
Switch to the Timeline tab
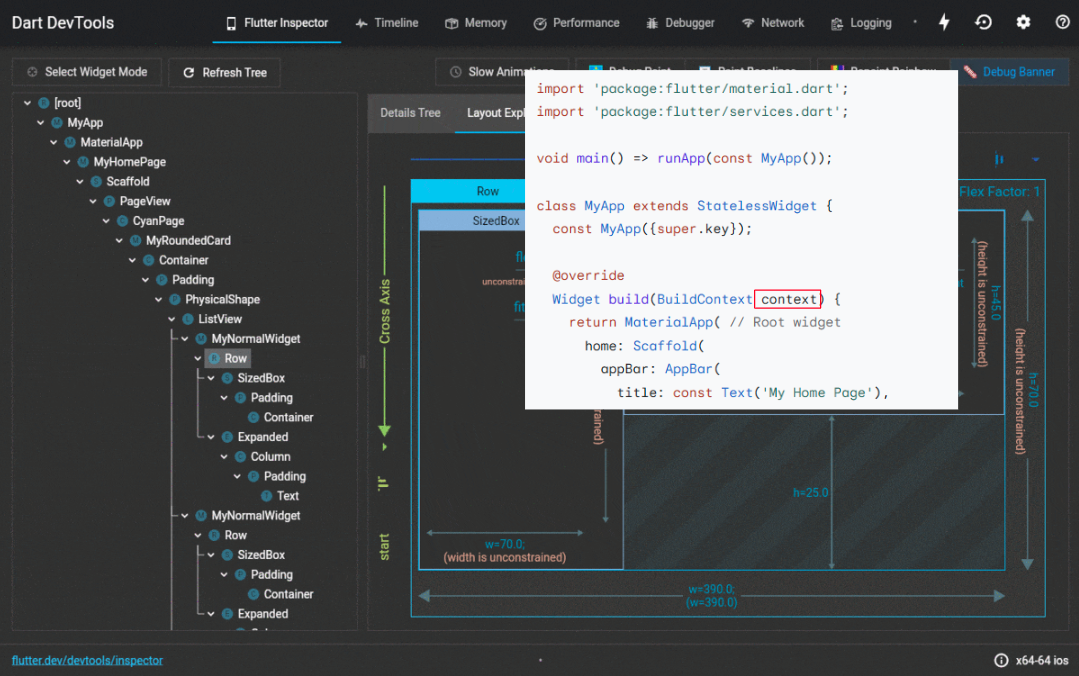[x=387, y=23]
